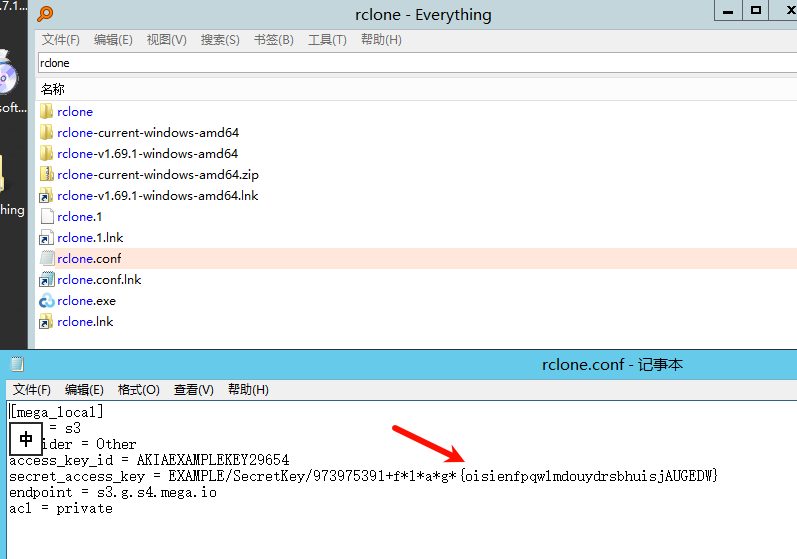Click the search box containing rclone
The width and height of the screenshot is (797, 559).
click(400, 63)
